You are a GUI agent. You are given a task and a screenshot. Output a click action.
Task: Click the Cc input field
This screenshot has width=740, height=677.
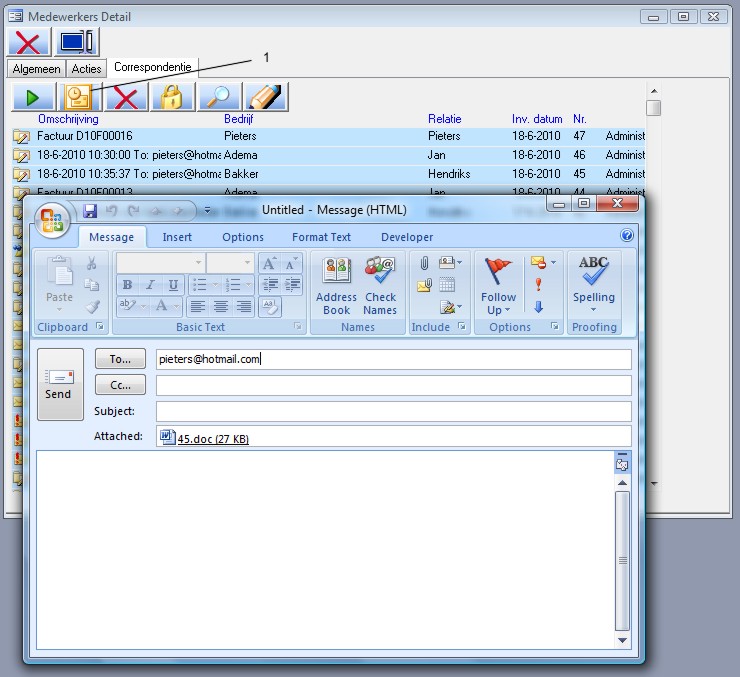(394, 385)
